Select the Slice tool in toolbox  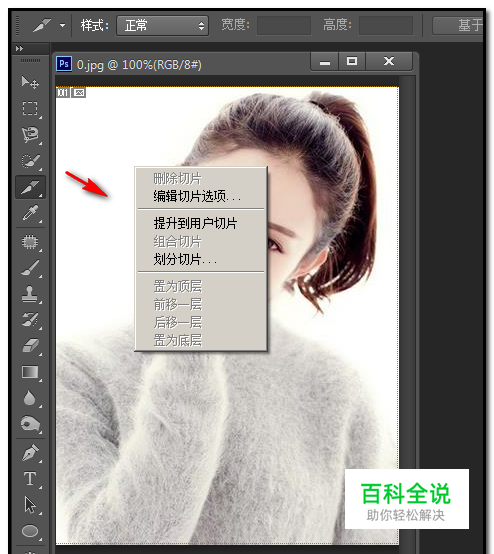(x=30, y=187)
